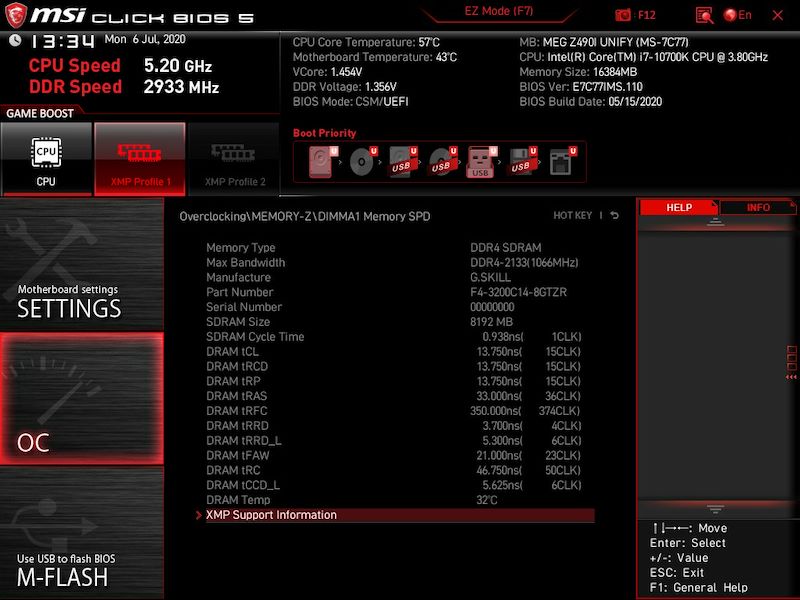This screenshot has height=600, width=800.
Task: Expand XMP Support Information submenu
Action: pos(400,515)
